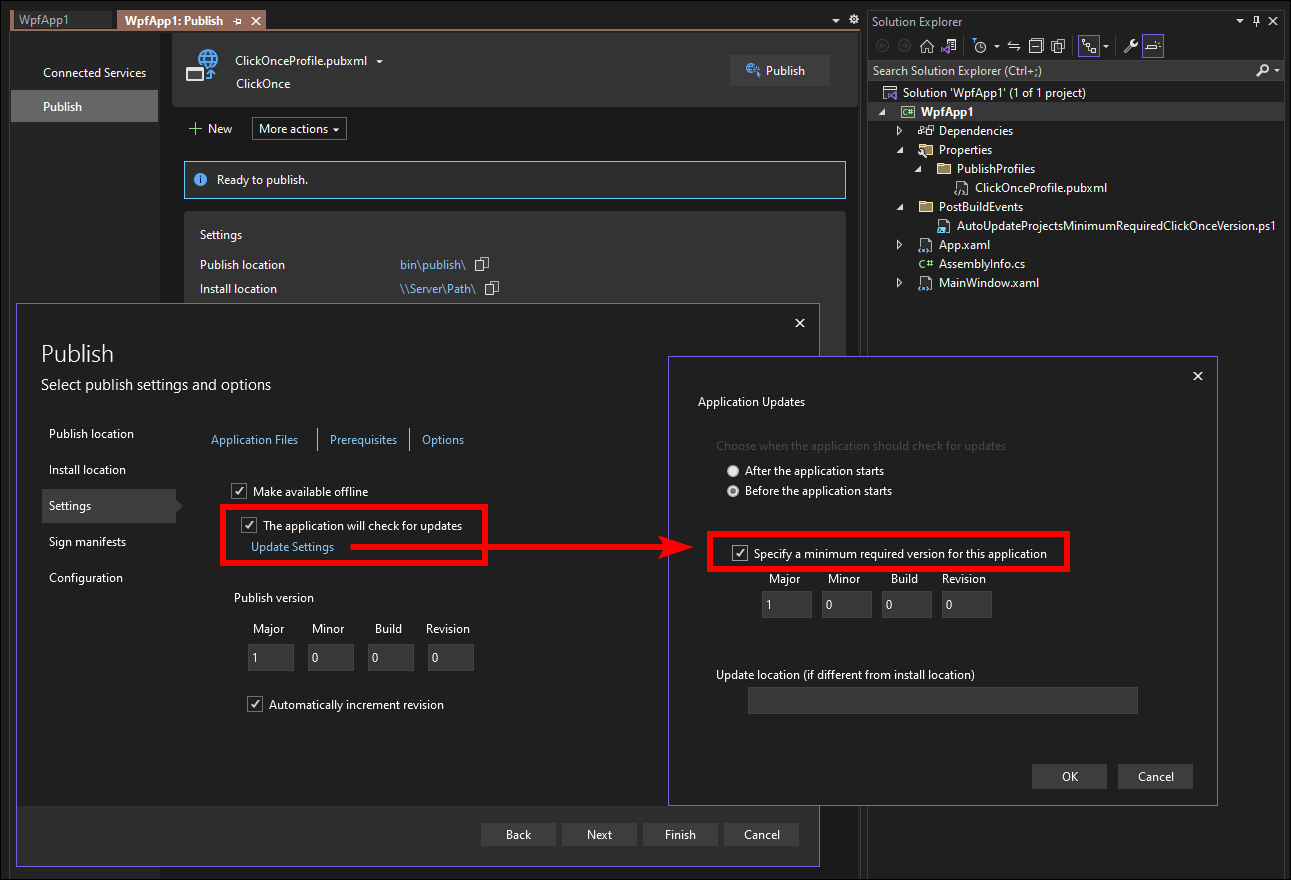Open the Solution Explorer window options dropdown arrow

click(1241, 21)
